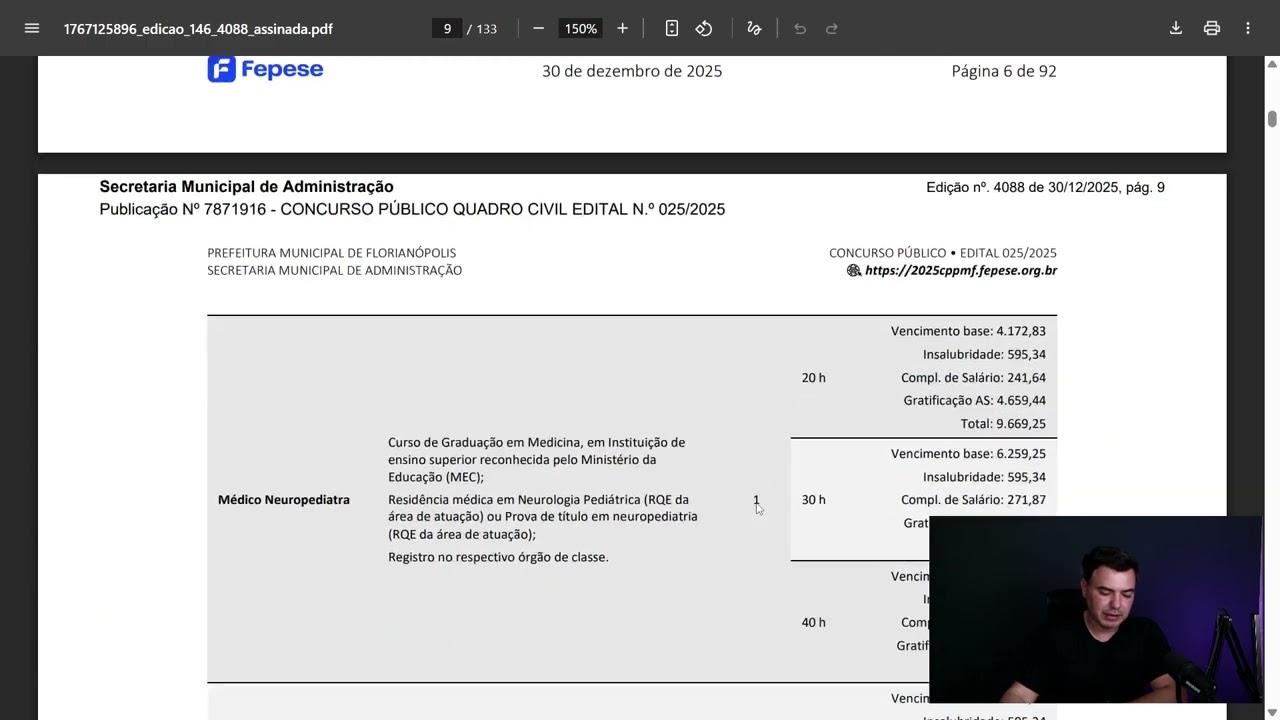Click 'CONCURSO PÚBLICO • EDITAL 025/2025' text
1280x720 pixels.
pos(943,253)
